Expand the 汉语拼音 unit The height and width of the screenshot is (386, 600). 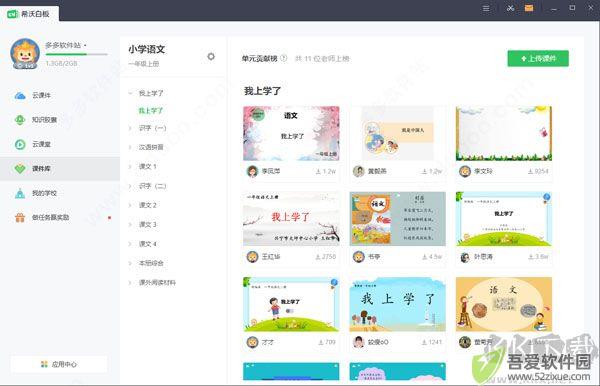pyautogui.click(x=130, y=147)
